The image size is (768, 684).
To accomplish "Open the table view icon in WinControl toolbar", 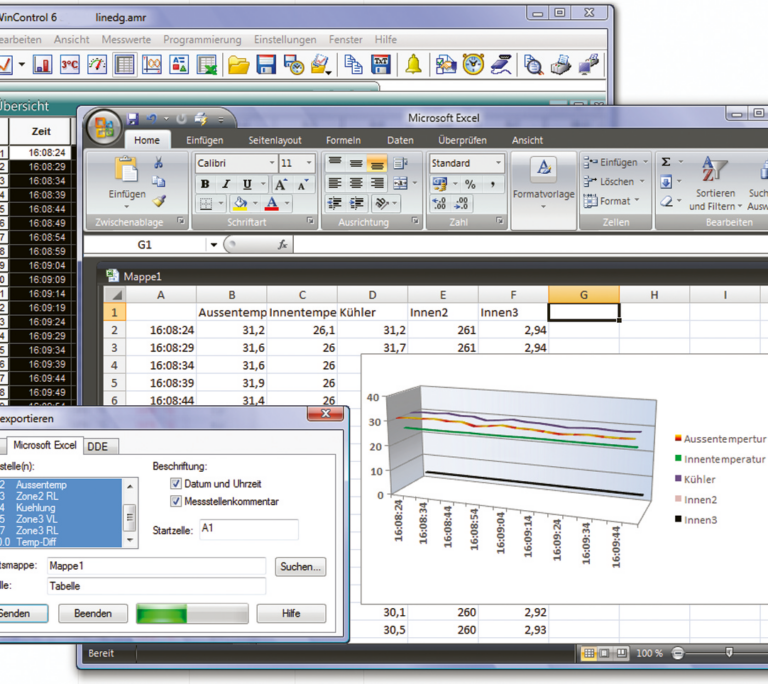I will click(x=124, y=65).
